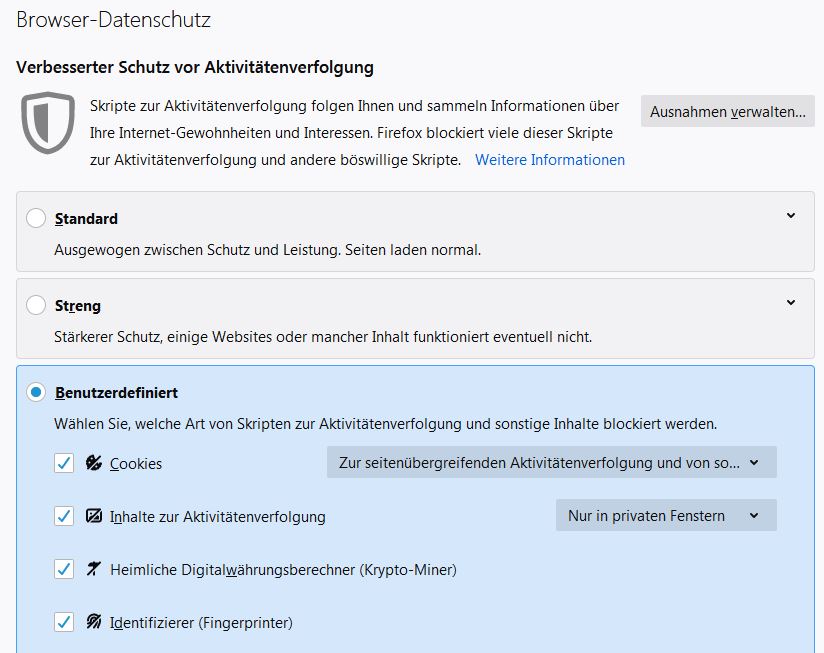Disable the Krypto-Miner blocking checkbox

64,569
